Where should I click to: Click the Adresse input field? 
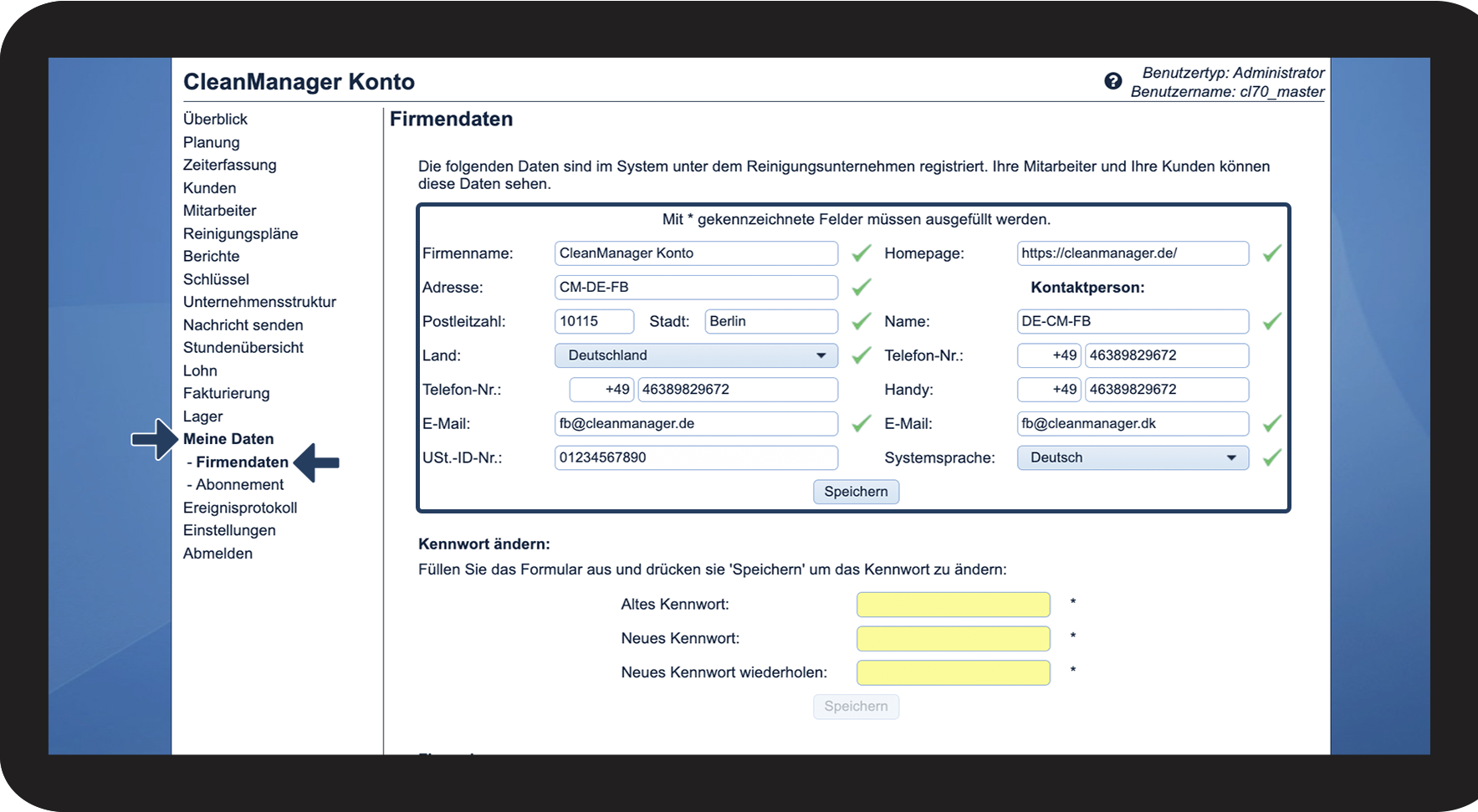point(696,288)
